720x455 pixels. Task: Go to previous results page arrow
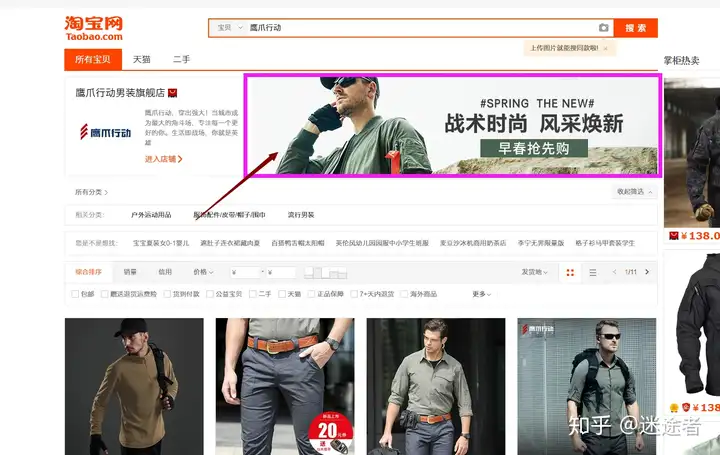coord(614,272)
